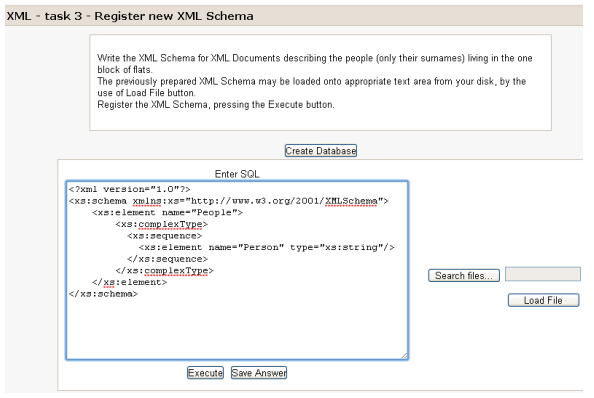Viewport: 594px width, 398px height.
Task: Click the closing '</xs:schema>' line
Action: [x=103, y=294]
